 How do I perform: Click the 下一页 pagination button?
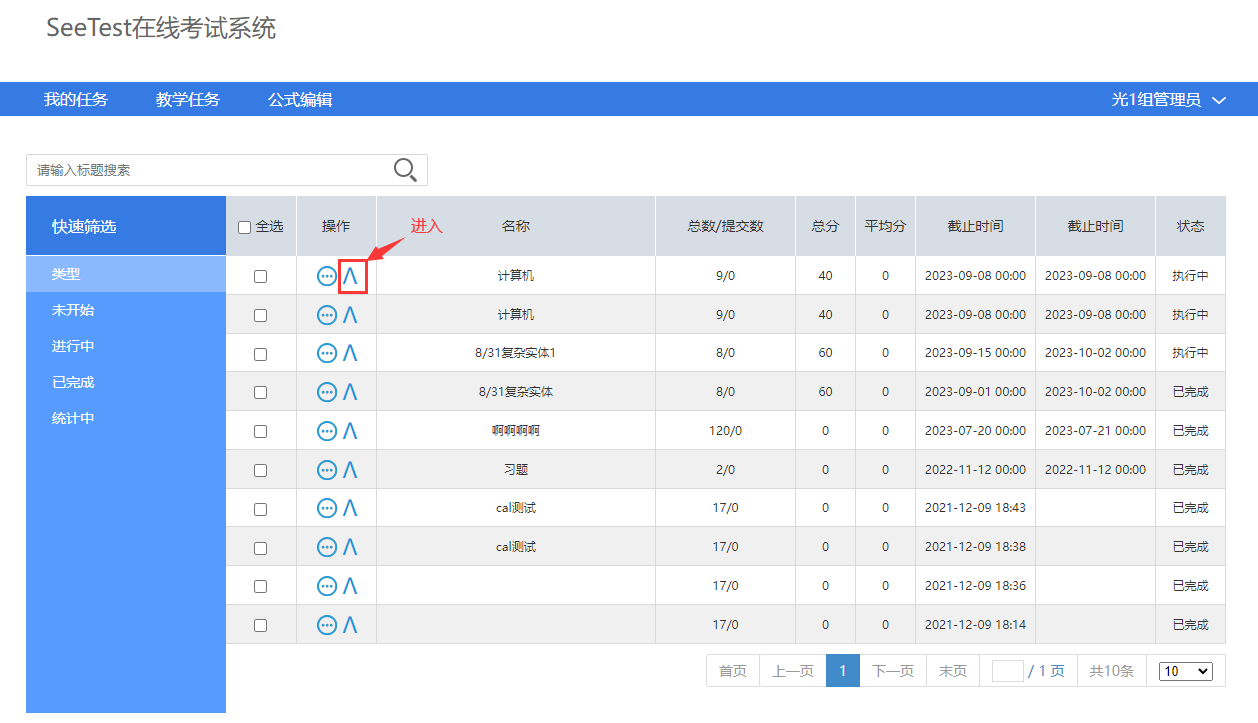click(x=893, y=671)
